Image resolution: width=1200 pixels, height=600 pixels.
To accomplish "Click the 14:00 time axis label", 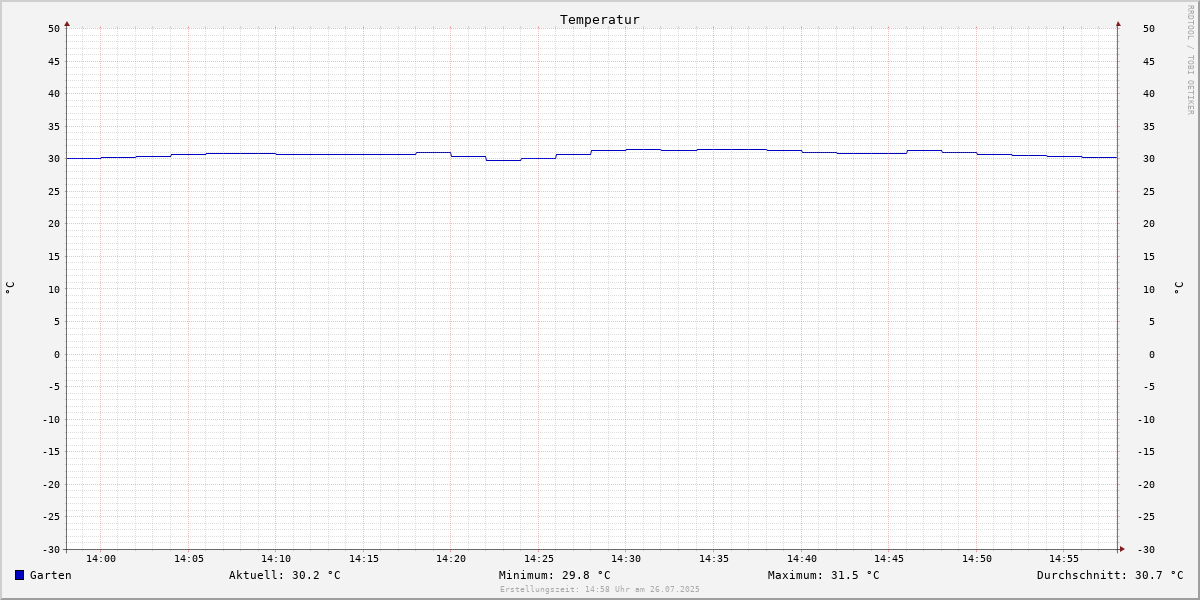I will pyautogui.click(x=101, y=559).
